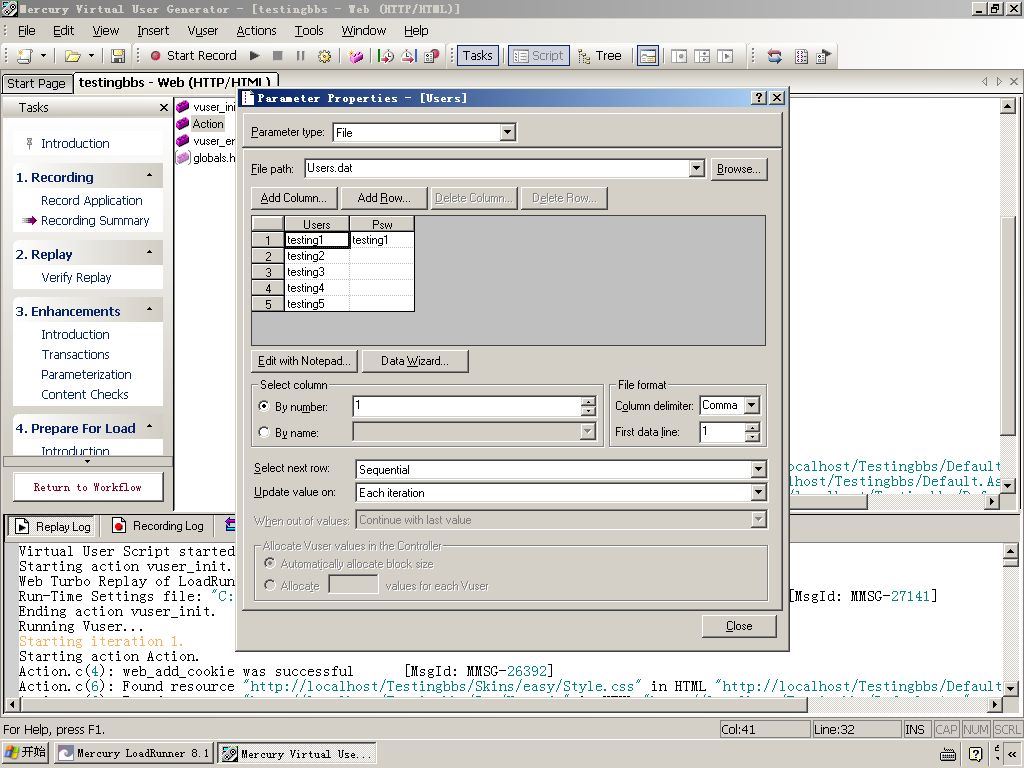The image size is (1024, 768).
Task: Switch to Tree view in toolbar
Action: pyautogui.click(x=599, y=56)
